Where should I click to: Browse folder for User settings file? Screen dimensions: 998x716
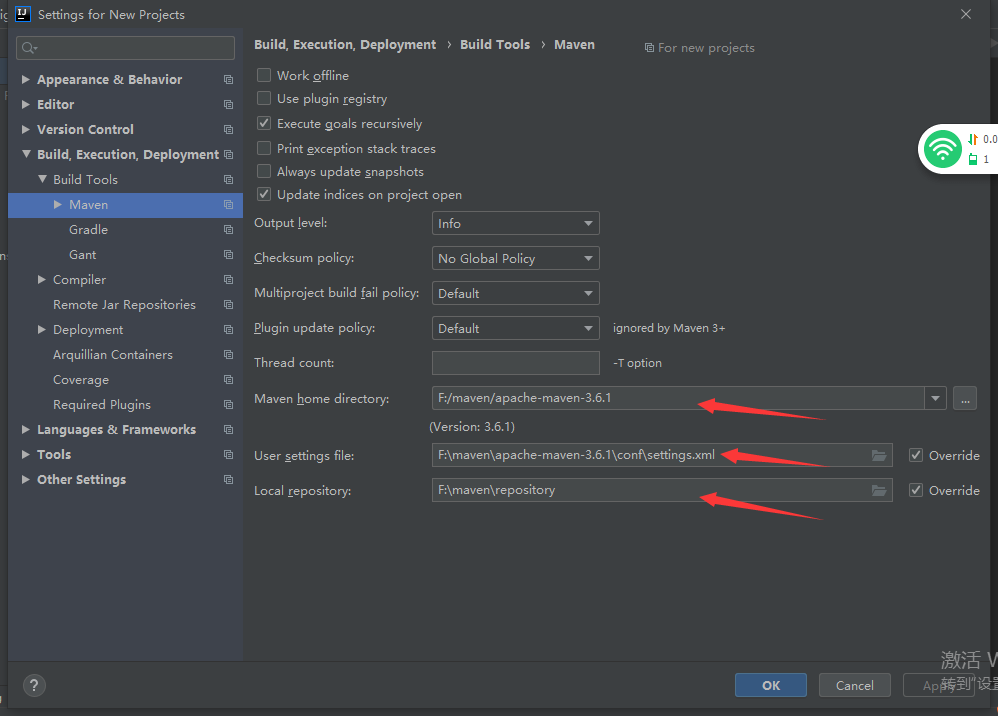878,455
